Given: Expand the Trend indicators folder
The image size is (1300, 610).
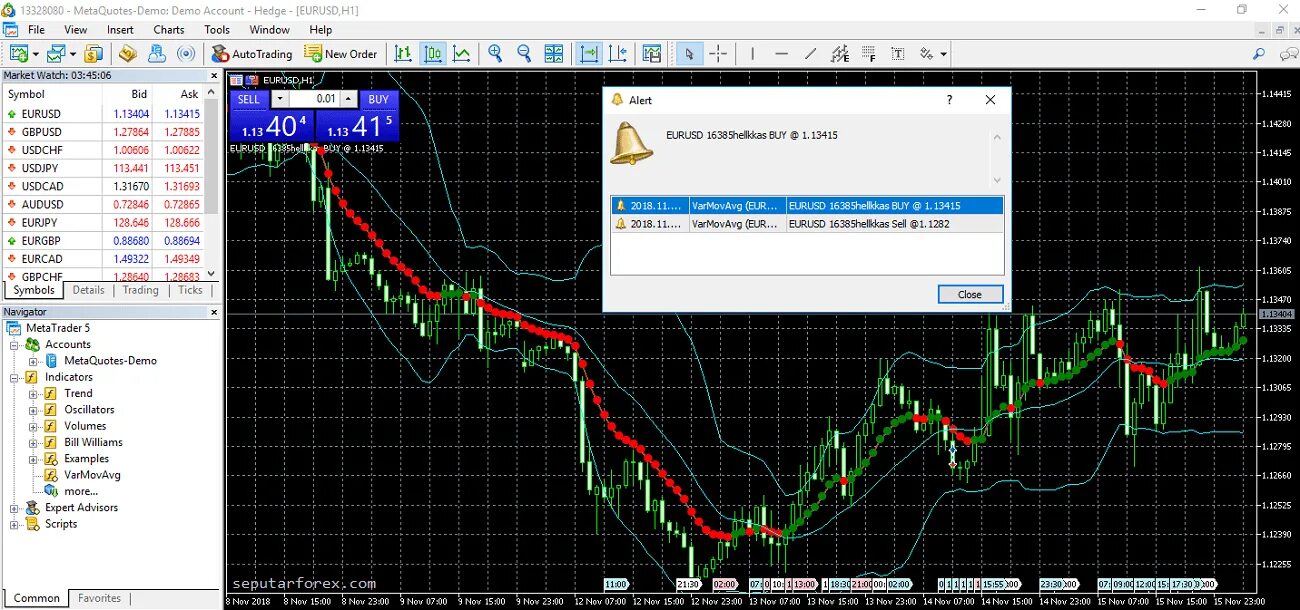Looking at the screenshot, I should (x=34, y=394).
